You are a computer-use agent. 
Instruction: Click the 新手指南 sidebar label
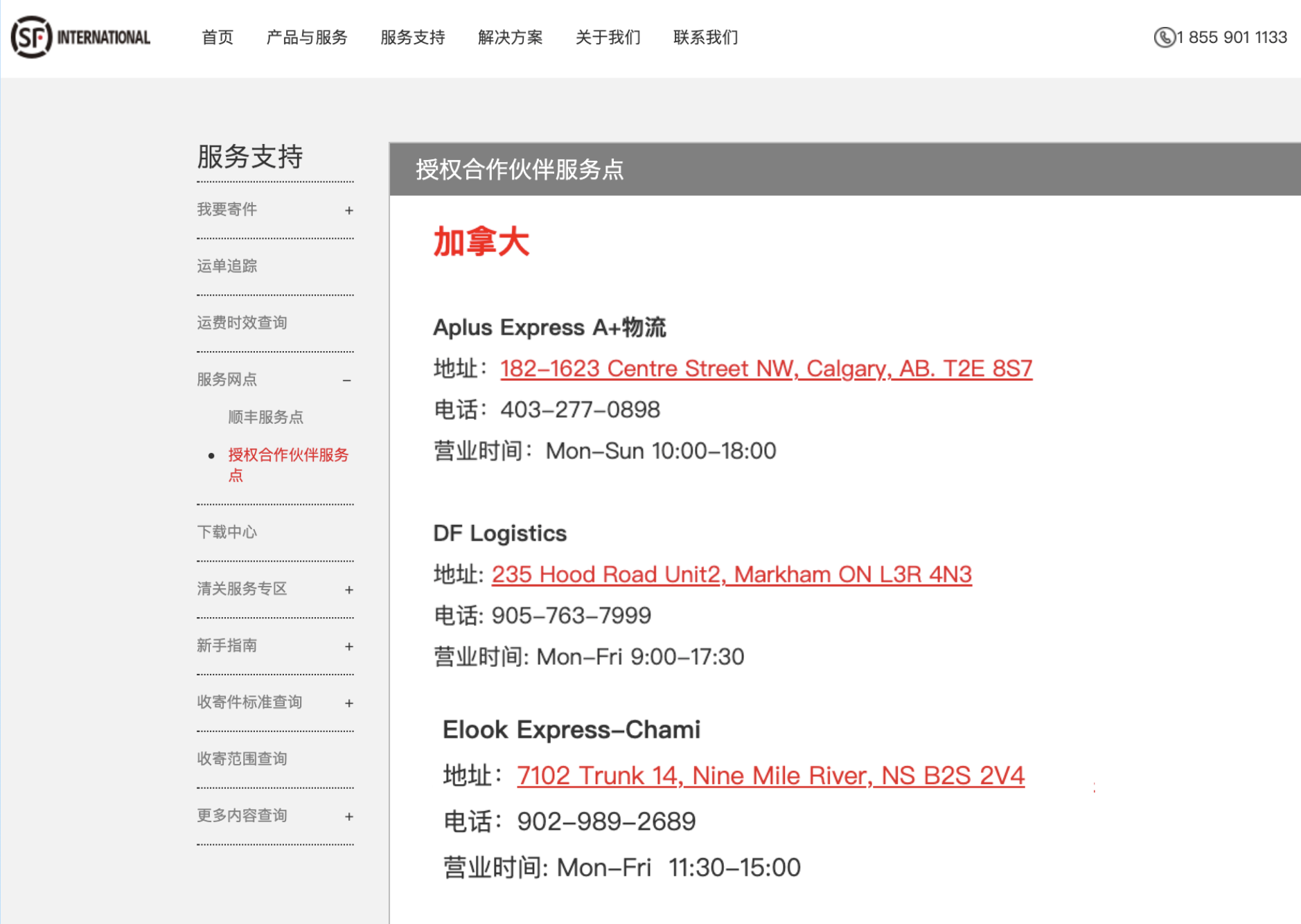click(x=227, y=646)
